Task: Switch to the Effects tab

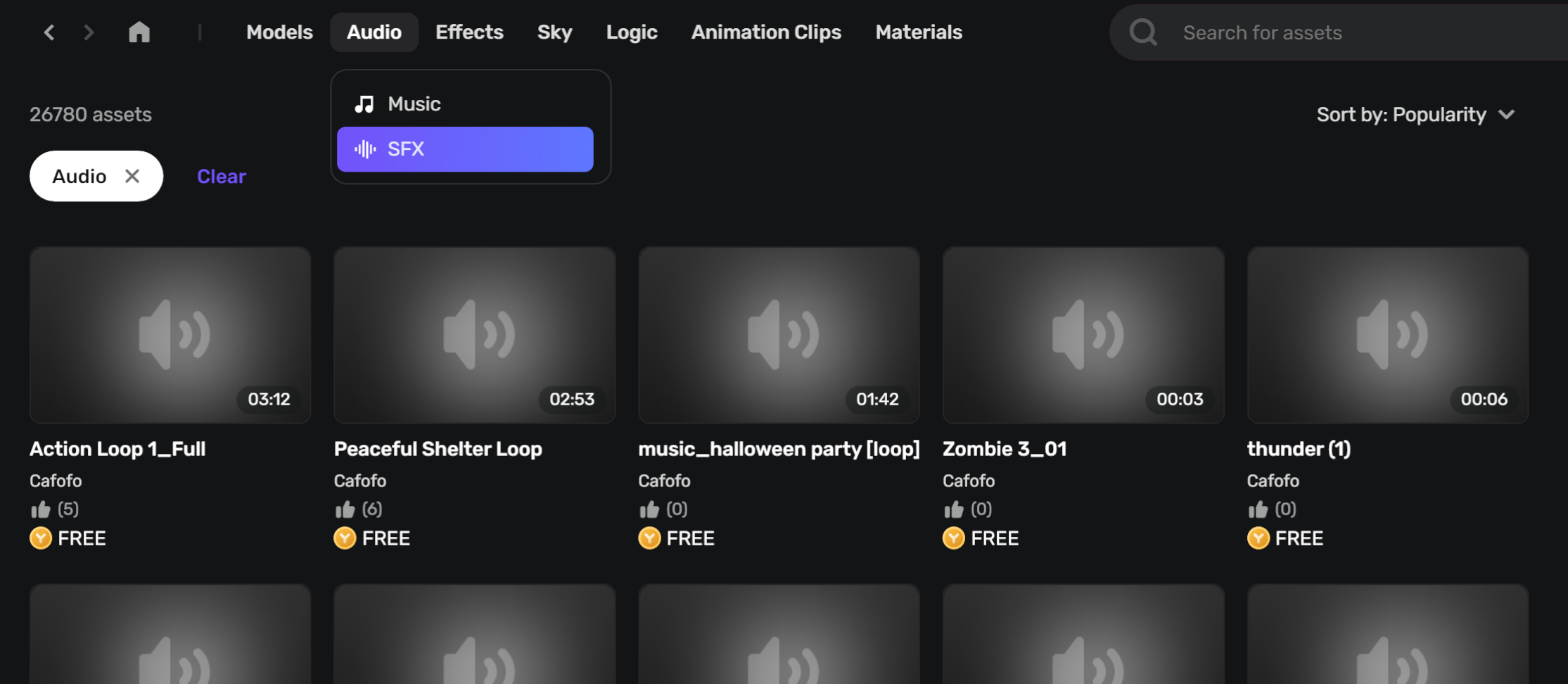Action: pyautogui.click(x=469, y=32)
